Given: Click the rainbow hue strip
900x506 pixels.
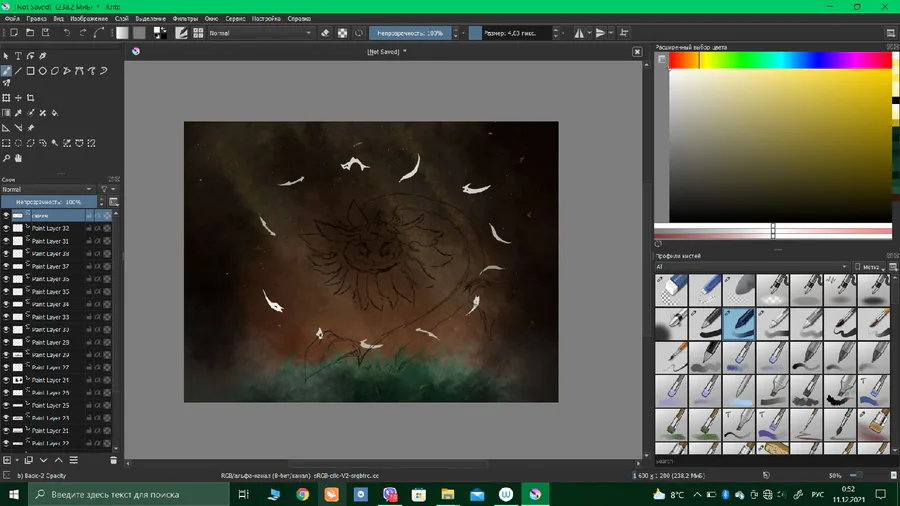Looking at the screenshot, I should (780, 60).
